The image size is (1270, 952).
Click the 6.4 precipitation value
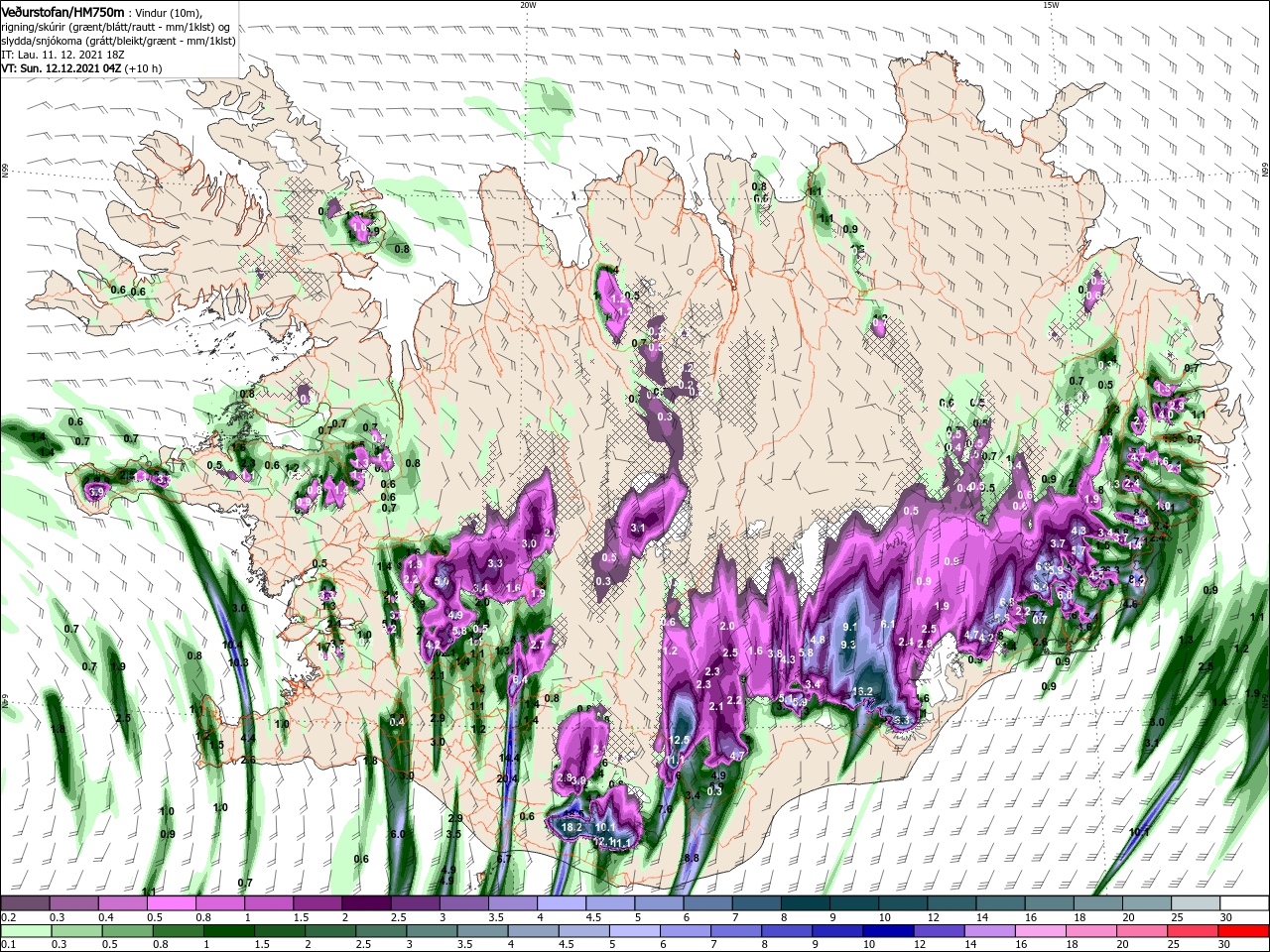[520, 680]
